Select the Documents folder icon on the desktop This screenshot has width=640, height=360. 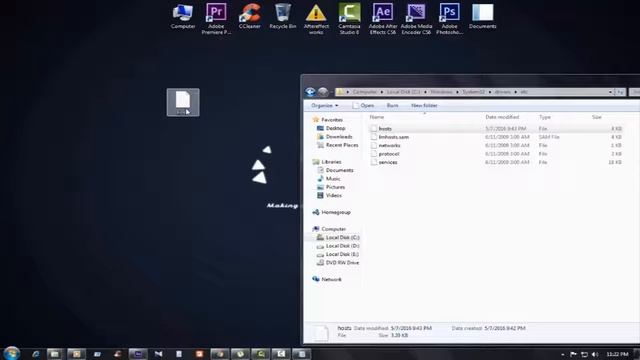pos(482,16)
